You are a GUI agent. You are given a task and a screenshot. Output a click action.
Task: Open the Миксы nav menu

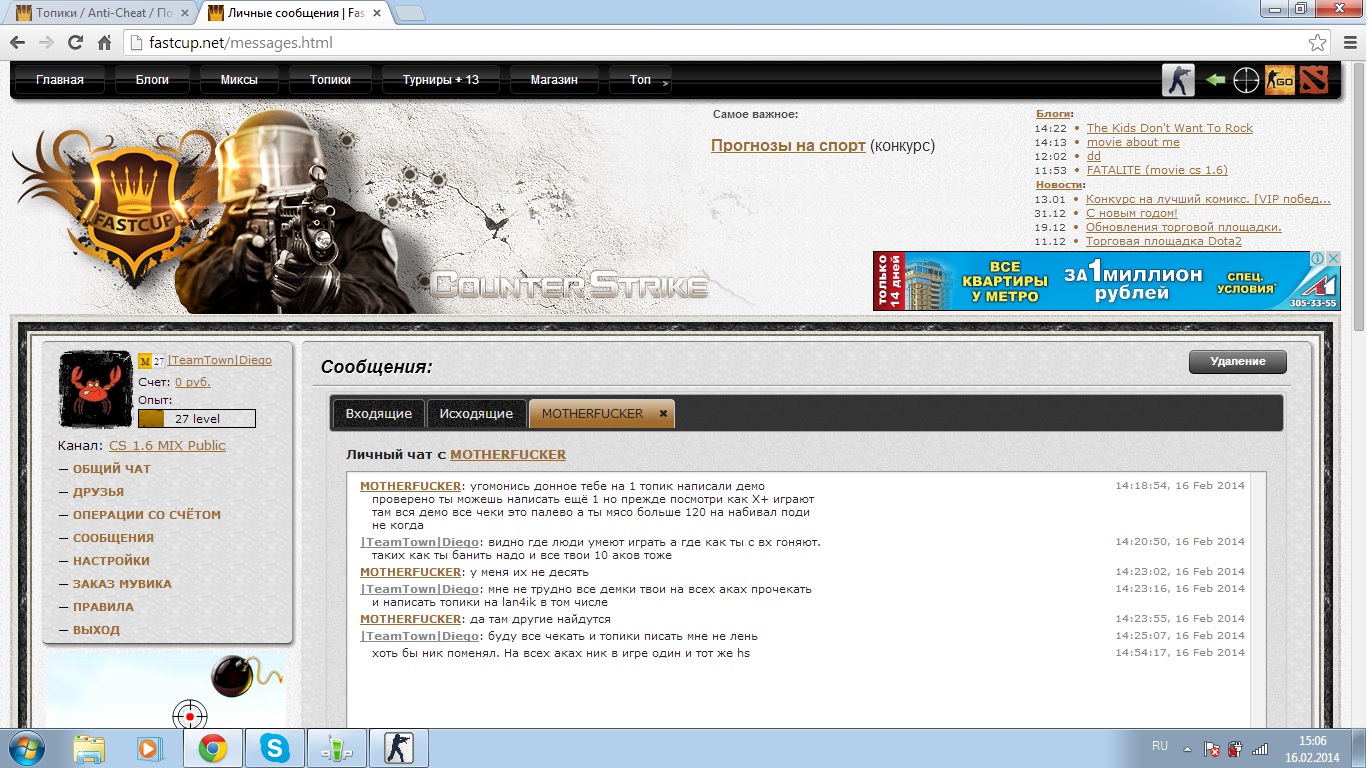click(x=239, y=80)
